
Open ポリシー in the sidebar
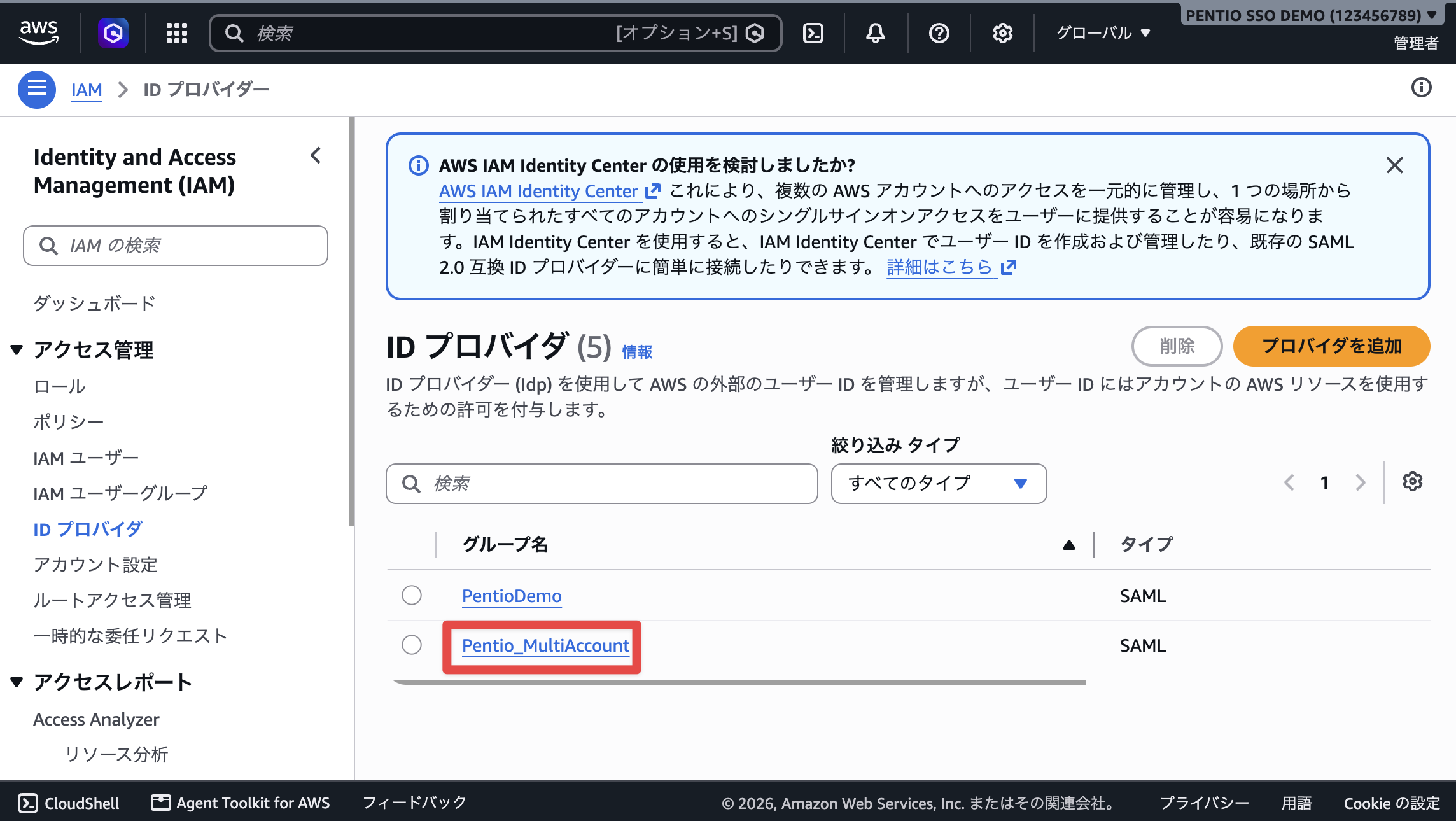[x=68, y=422]
